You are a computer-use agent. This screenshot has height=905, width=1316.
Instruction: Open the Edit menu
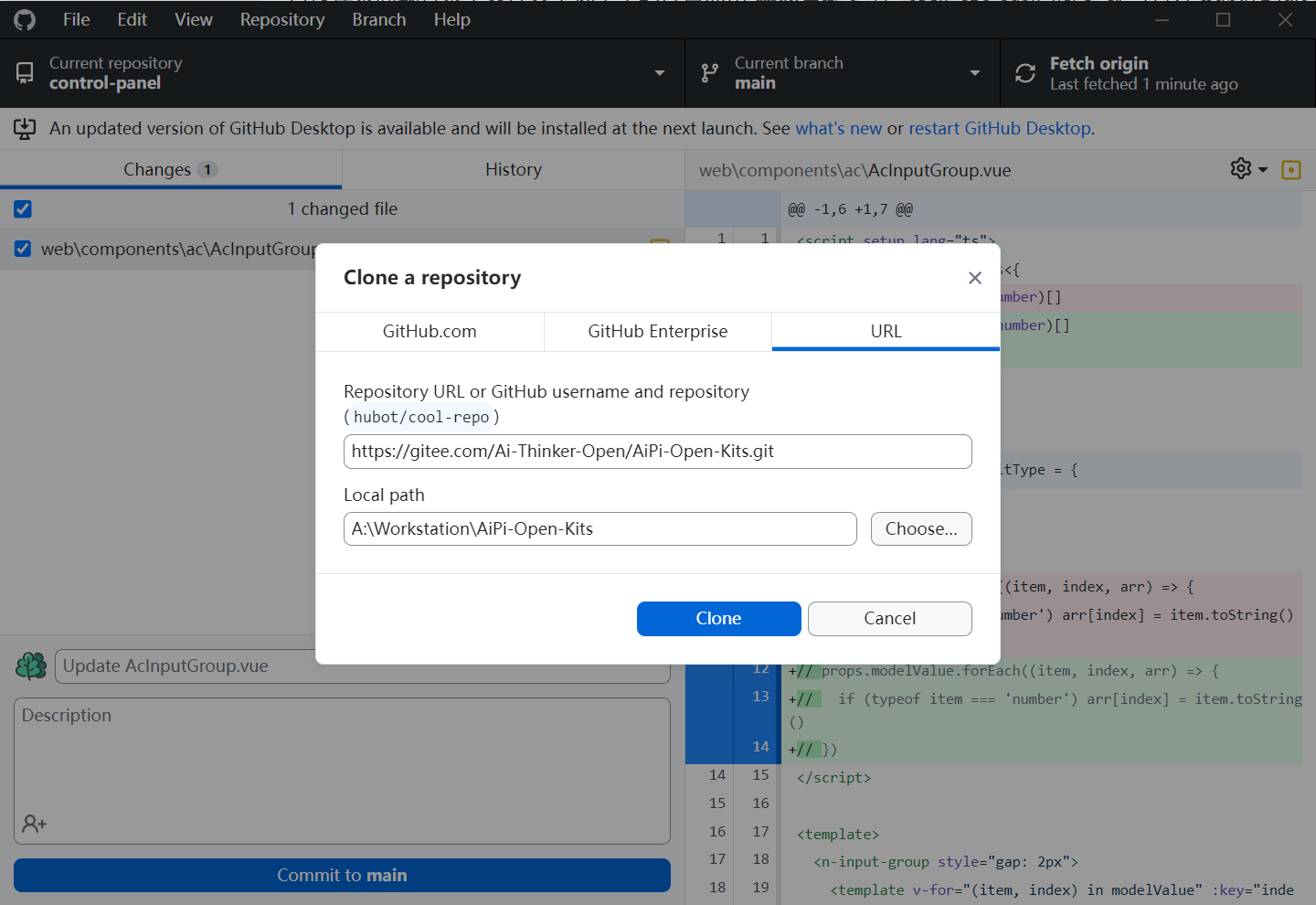click(x=132, y=19)
